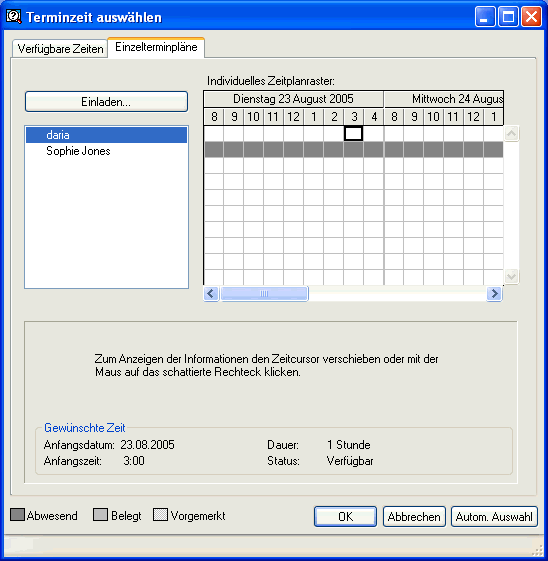Select Sophie Jones in the attendee list
The height and width of the screenshot is (561, 548).
coord(106,151)
